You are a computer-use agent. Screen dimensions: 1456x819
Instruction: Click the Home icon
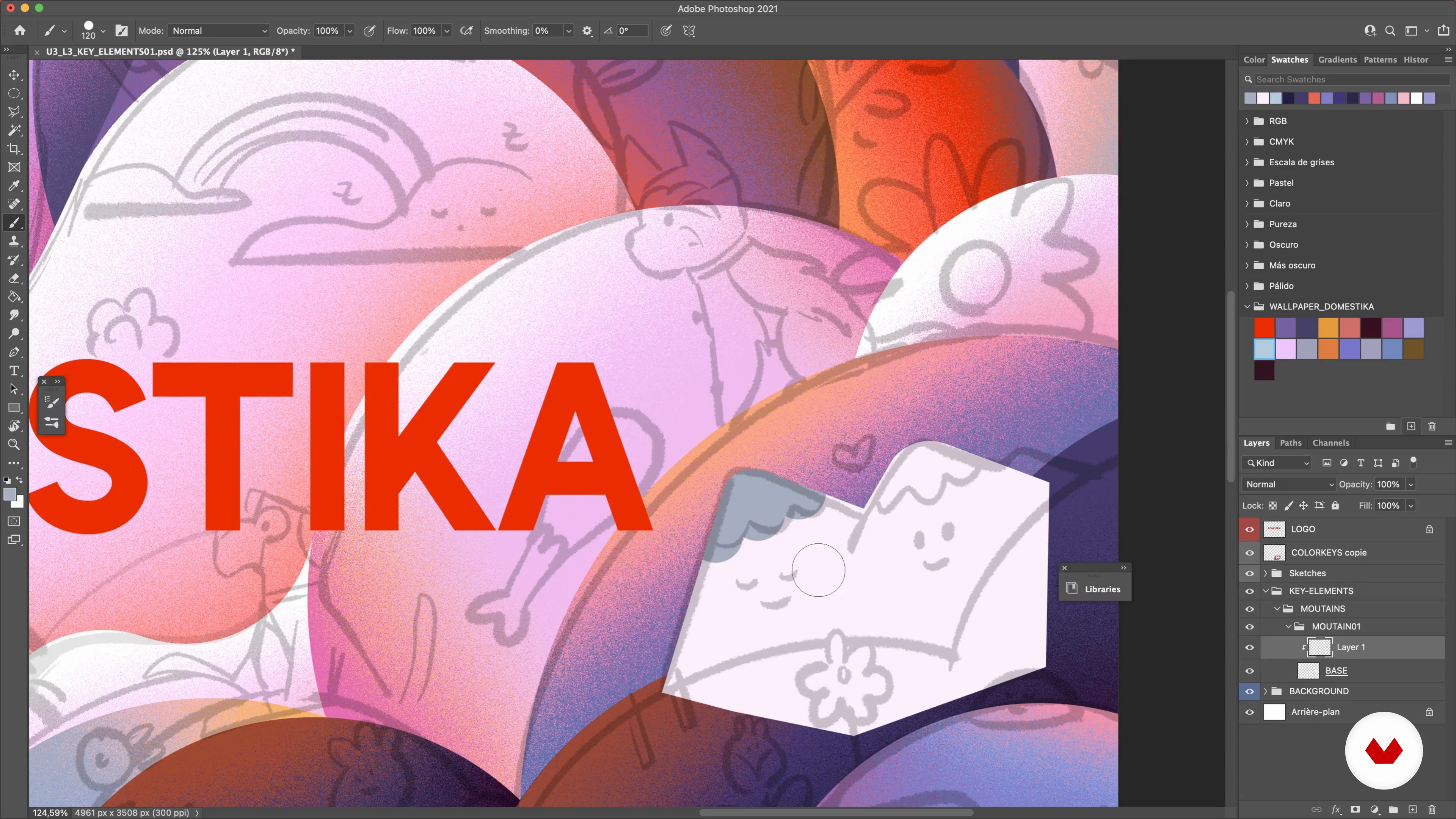(20, 30)
